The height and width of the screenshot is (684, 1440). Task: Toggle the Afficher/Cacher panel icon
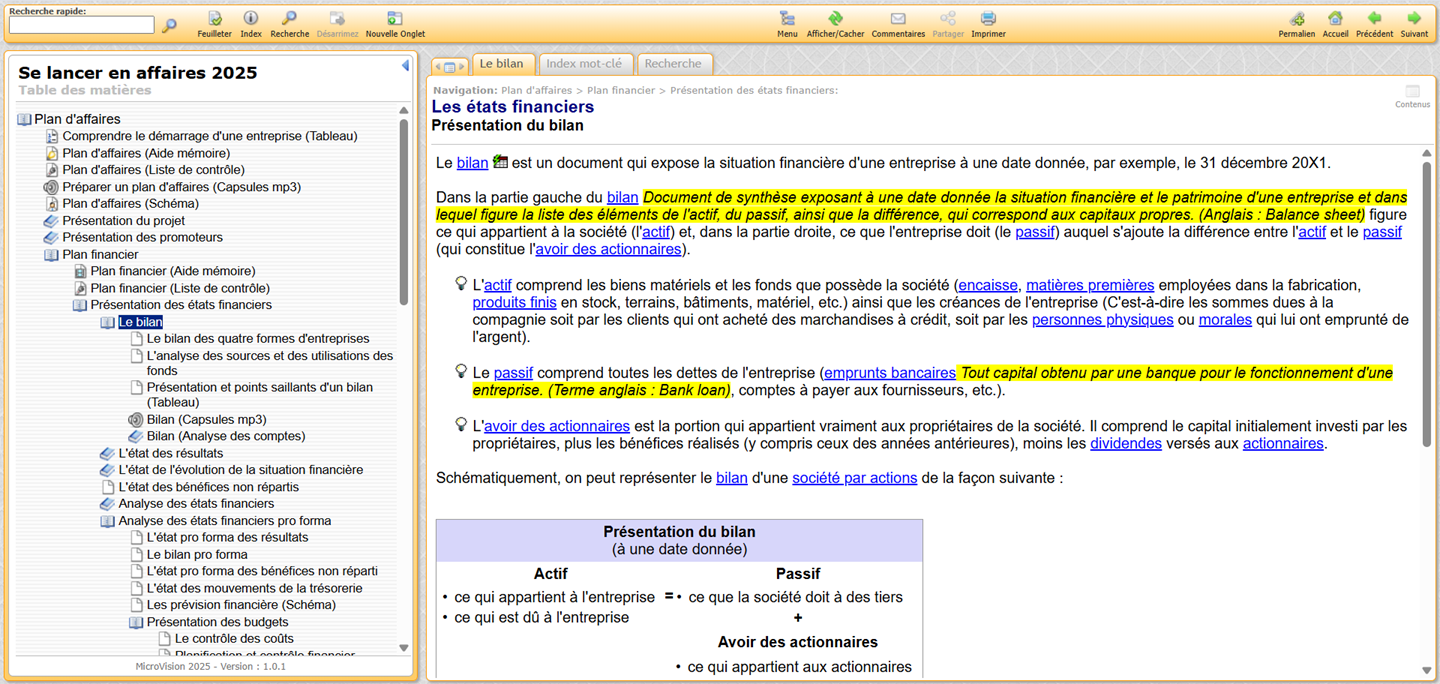(835, 19)
